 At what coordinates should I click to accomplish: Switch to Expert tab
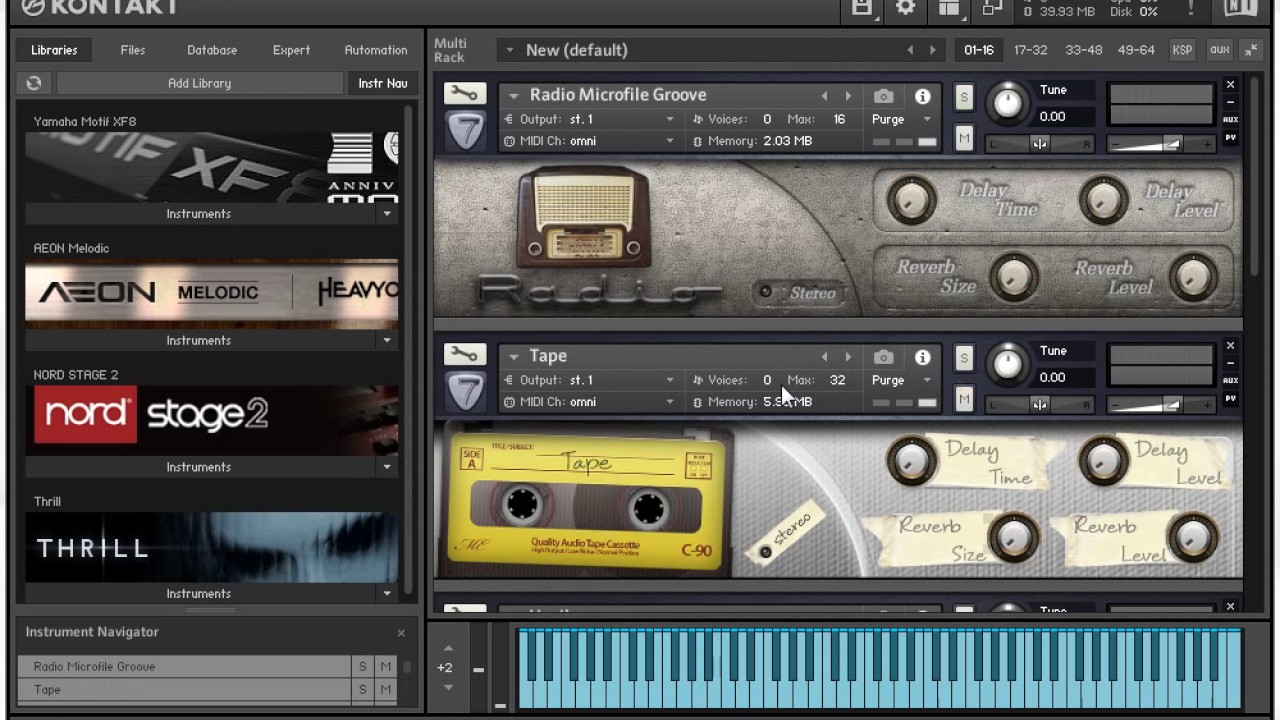pyautogui.click(x=291, y=50)
